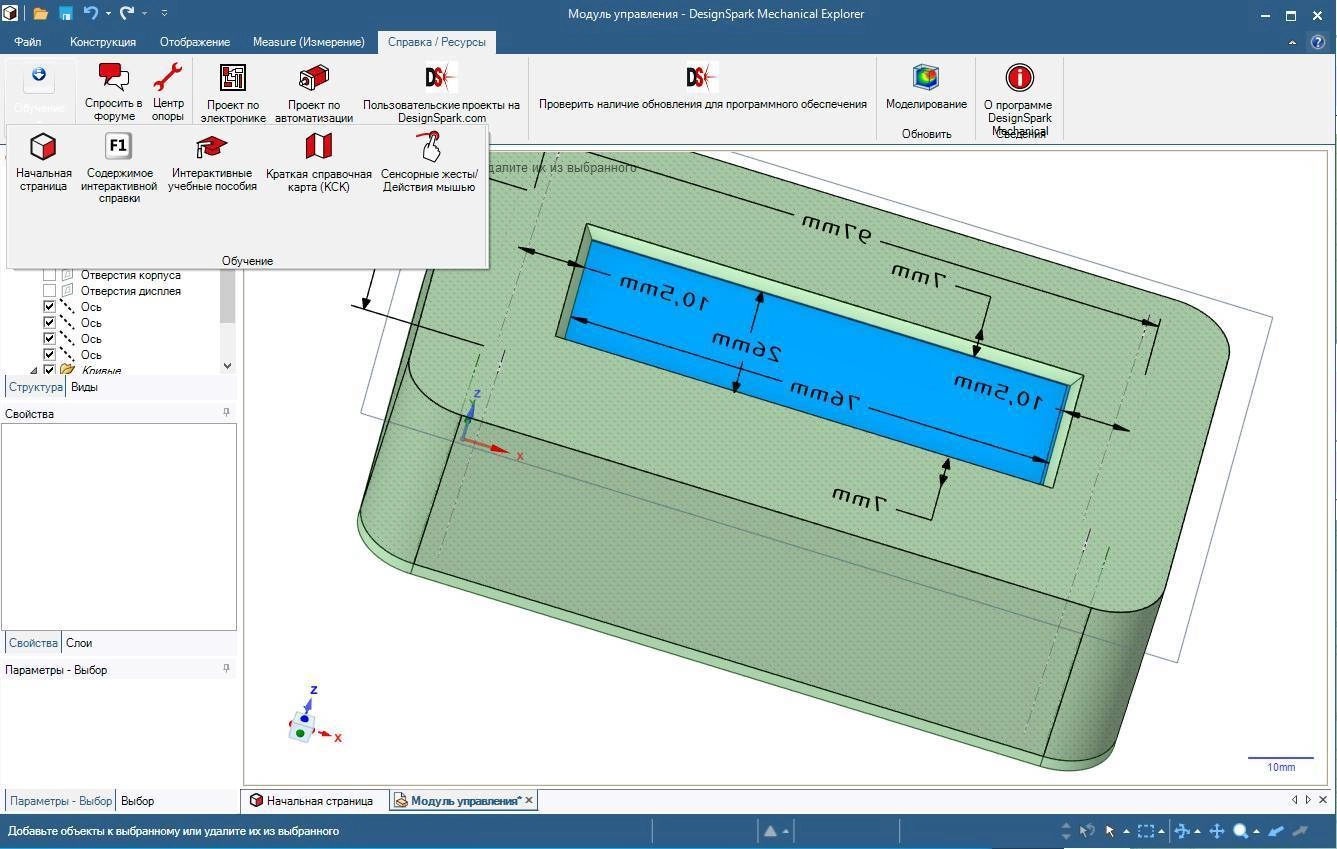The width and height of the screenshot is (1337, 849).
Task: Click the Обучение group button in ribbon
Action: pyautogui.click(x=39, y=92)
